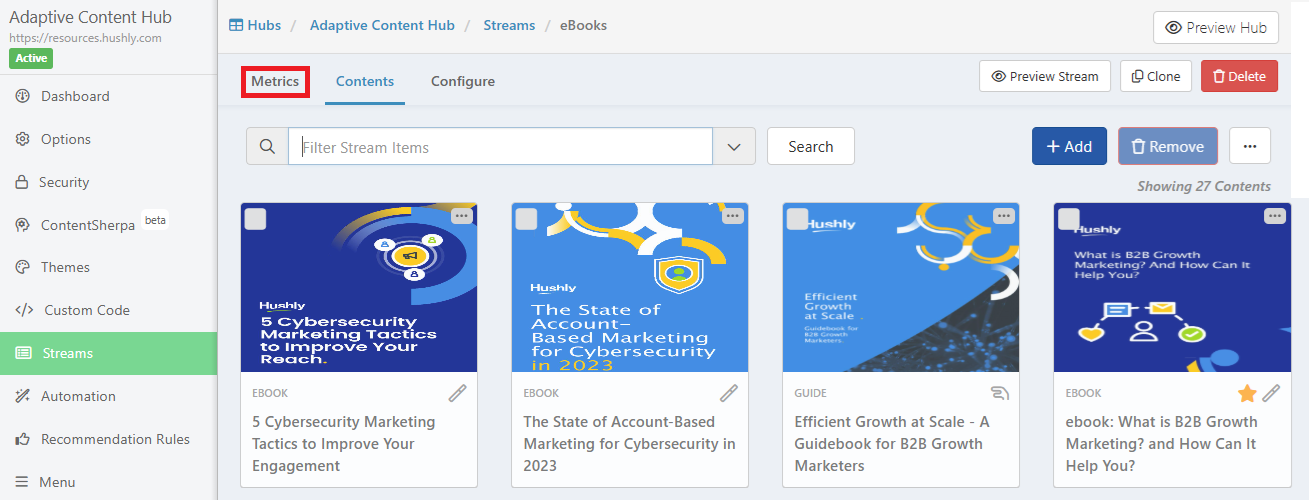Open the ellipsis menu on the 5 Cybersecurity Marketing Tactics card
This screenshot has width=1309, height=500.
pyautogui.click(x=462, y=215)
